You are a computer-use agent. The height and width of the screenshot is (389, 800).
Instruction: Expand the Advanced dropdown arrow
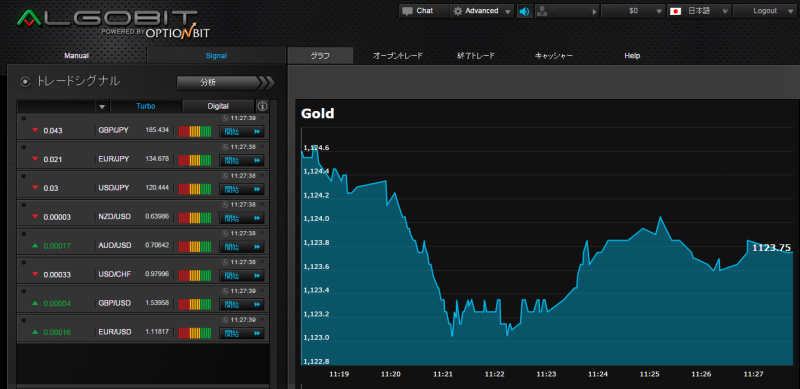click(508, 12)
